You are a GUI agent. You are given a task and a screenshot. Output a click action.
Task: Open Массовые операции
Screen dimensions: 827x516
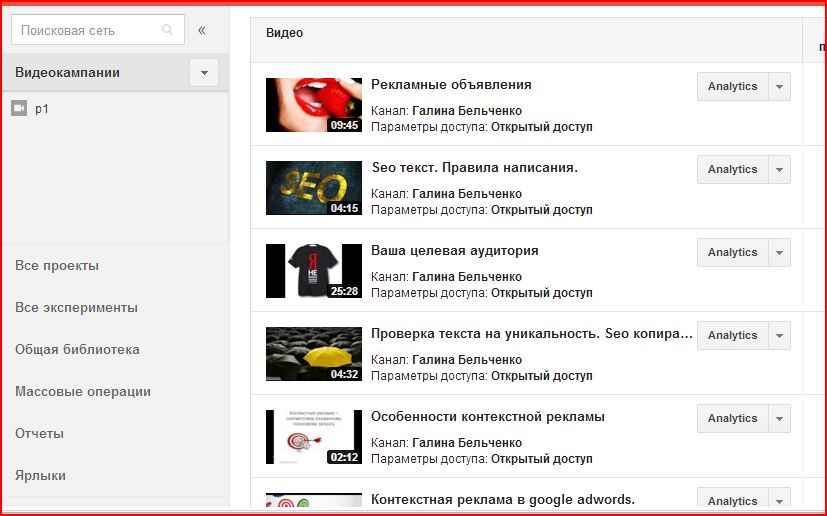point(83,391)
